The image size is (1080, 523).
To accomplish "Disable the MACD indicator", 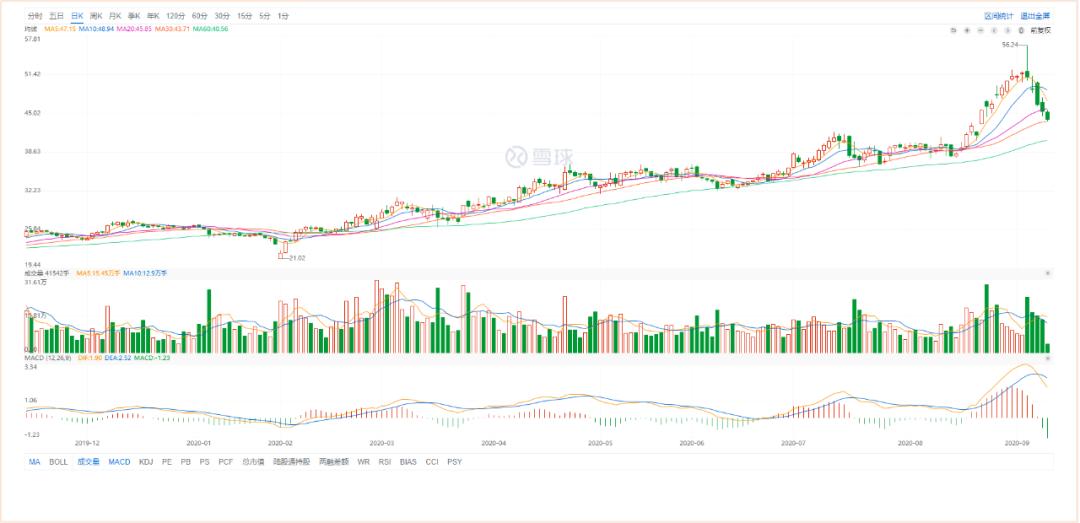I will pyautogui.click(x=119, y=462).
